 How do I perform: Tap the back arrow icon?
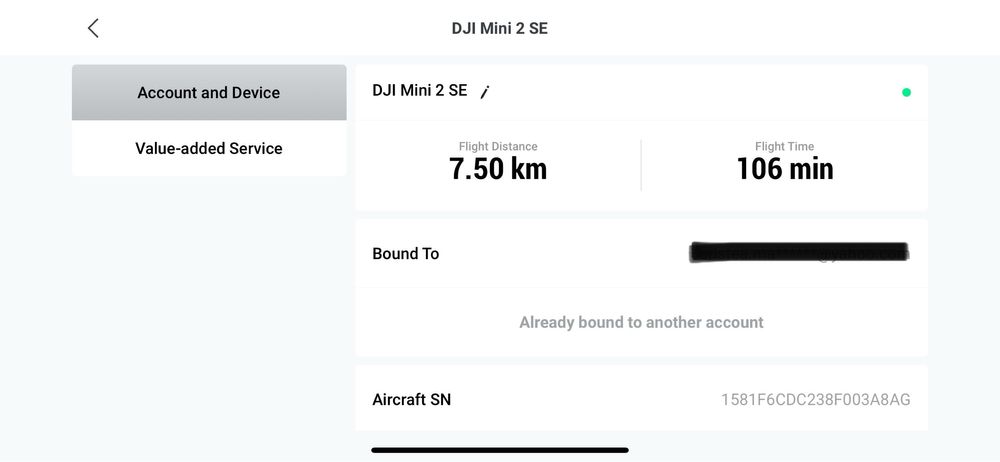pos(93,28)
